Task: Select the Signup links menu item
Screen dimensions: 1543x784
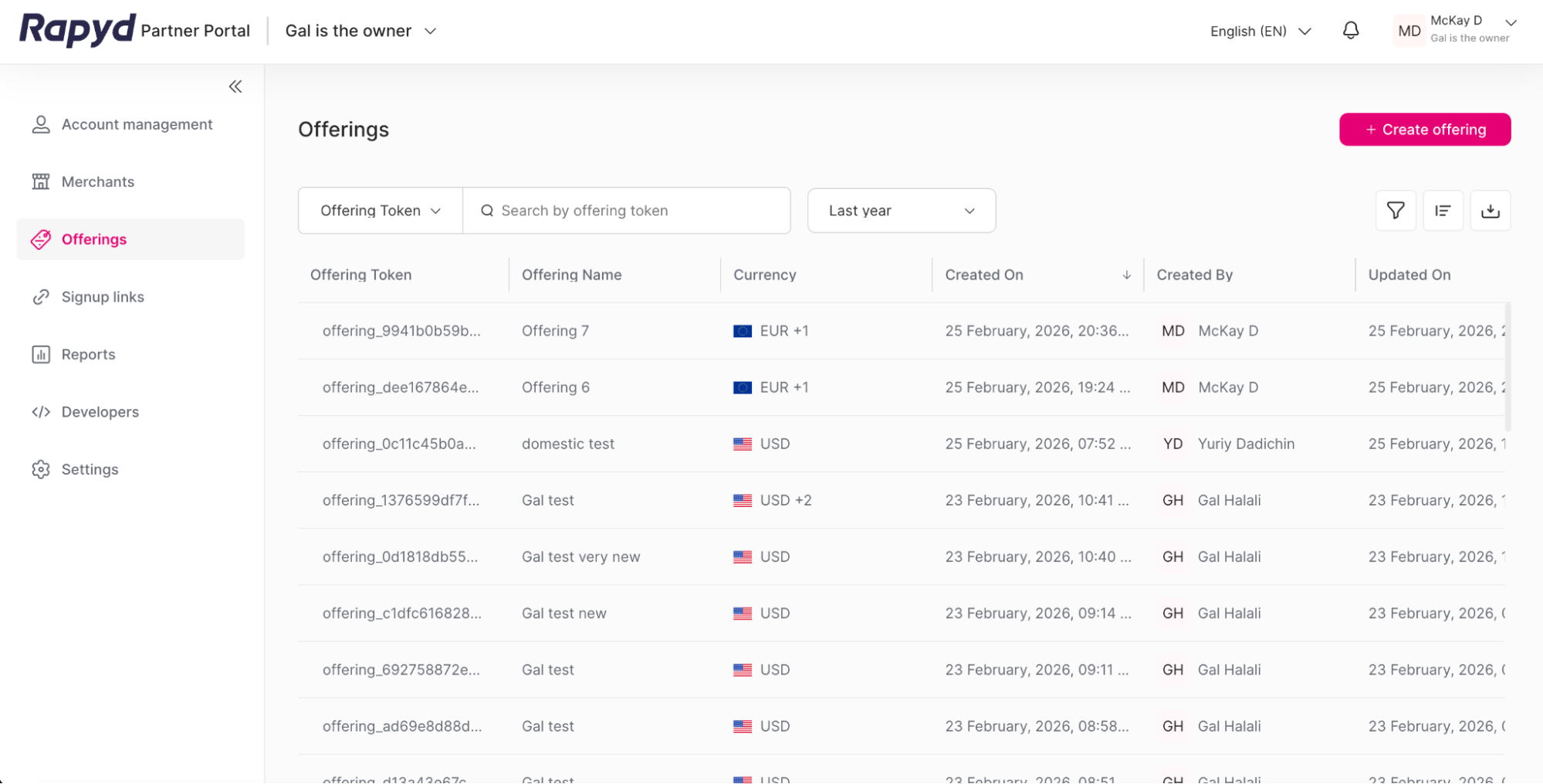Action: (103, 296)
